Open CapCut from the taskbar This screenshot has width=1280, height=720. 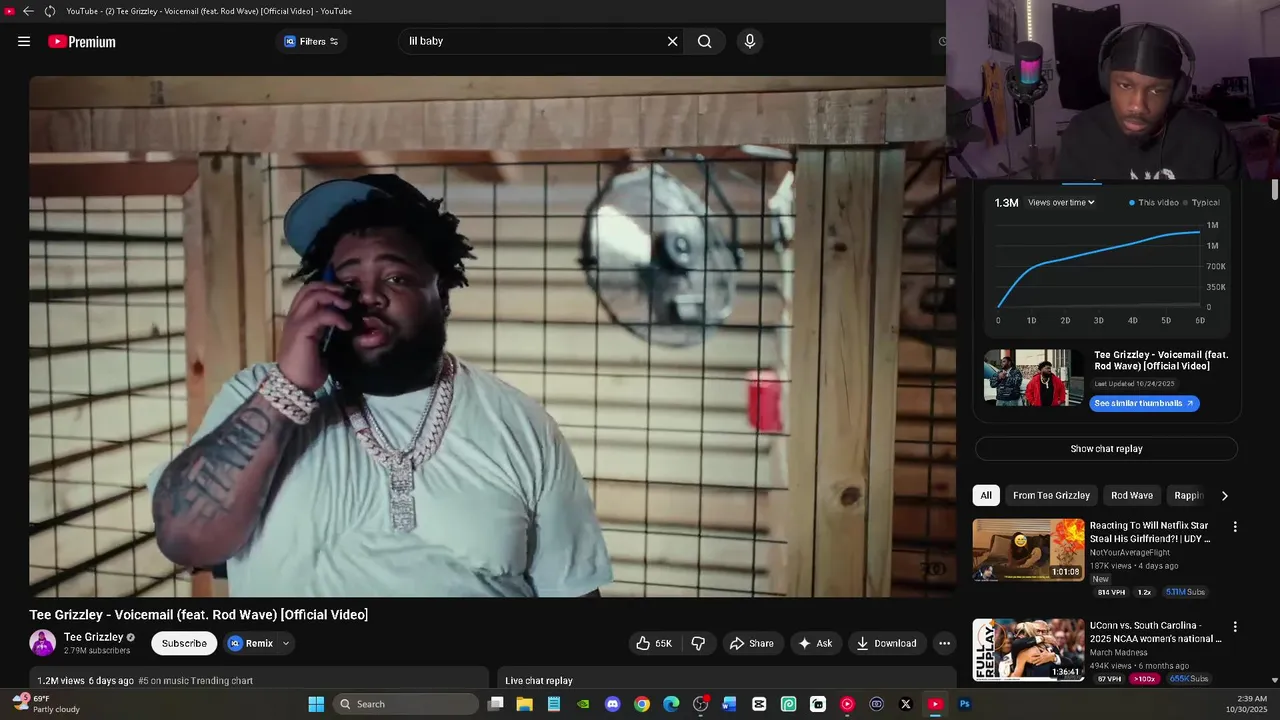(x=759, y=704)
